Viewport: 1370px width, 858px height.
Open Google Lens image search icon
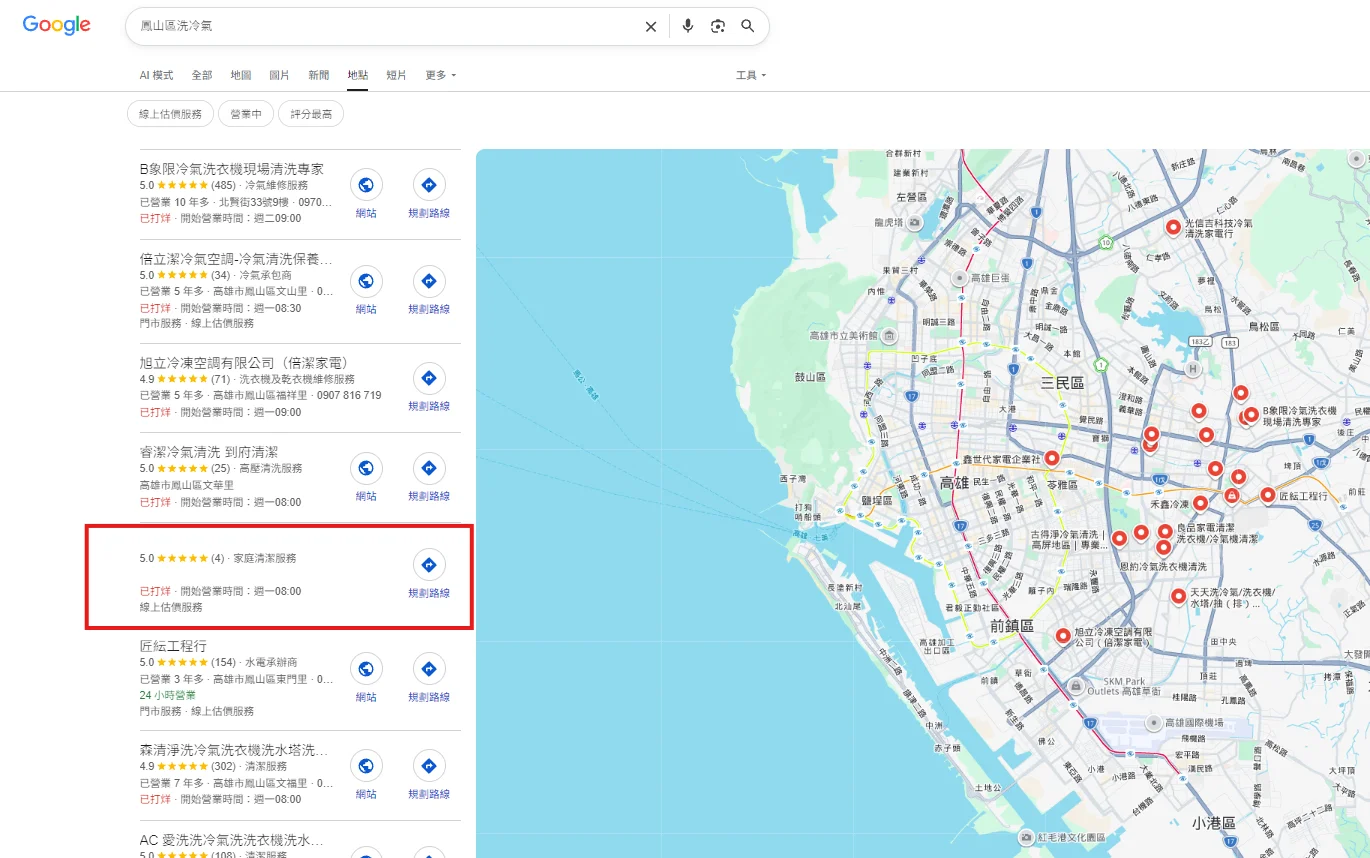coord(718,26)
